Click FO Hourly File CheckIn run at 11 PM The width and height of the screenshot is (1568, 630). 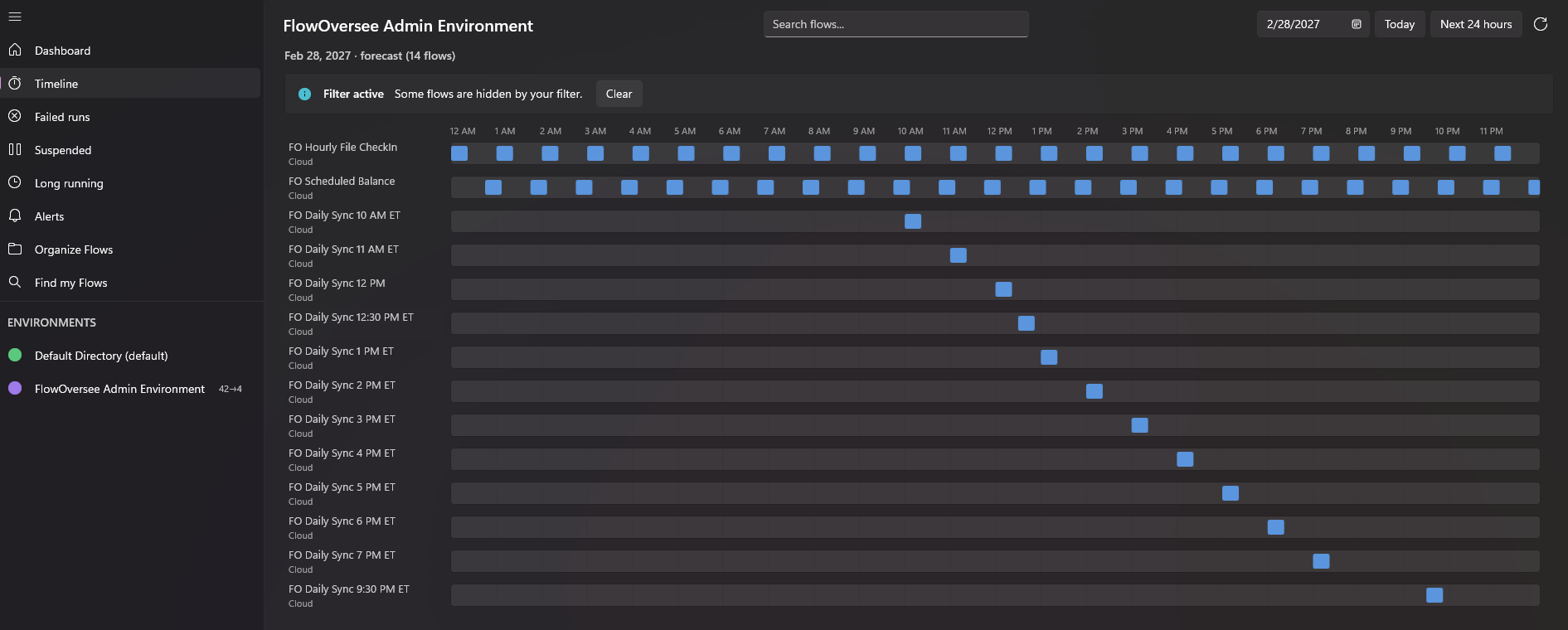point(1502,153)
